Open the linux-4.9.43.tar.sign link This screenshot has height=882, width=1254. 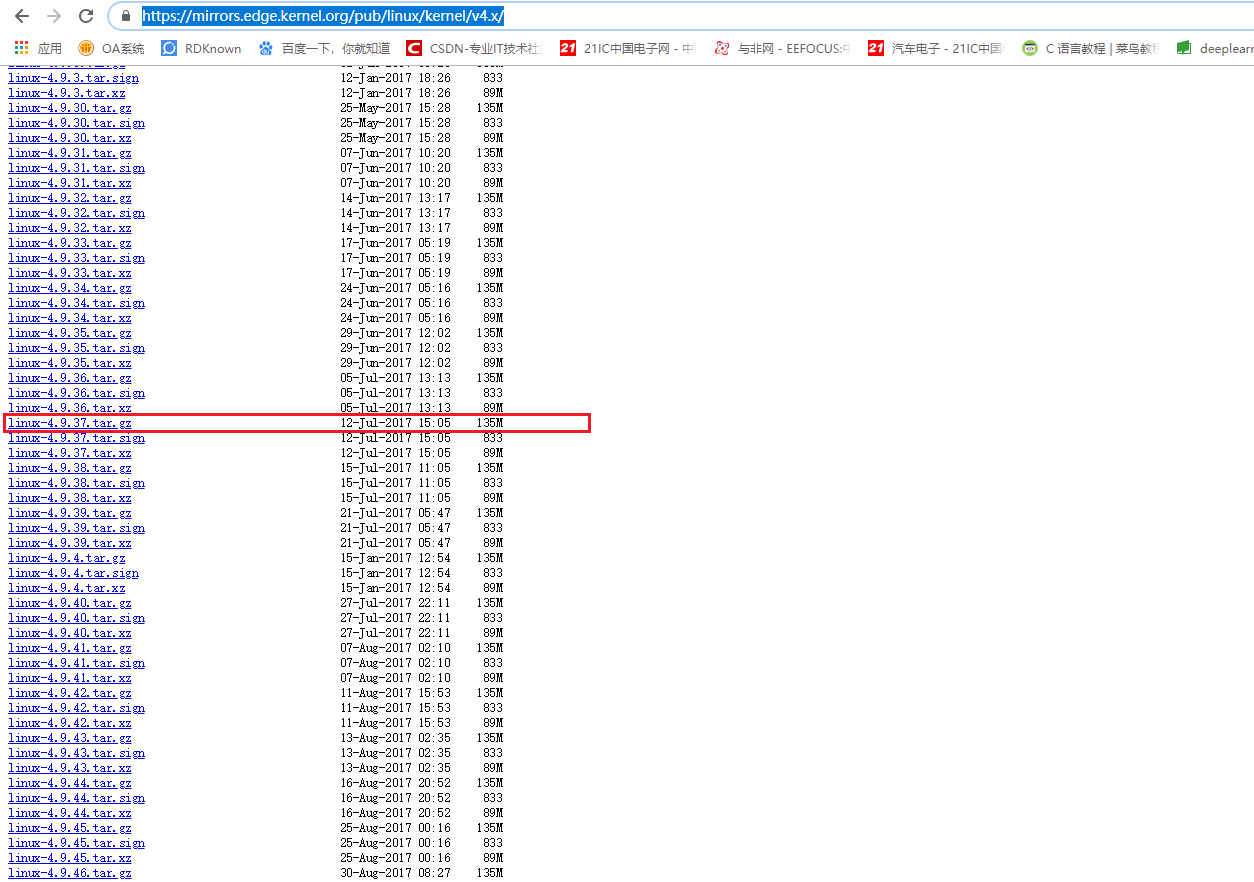[x=76, y=753]
